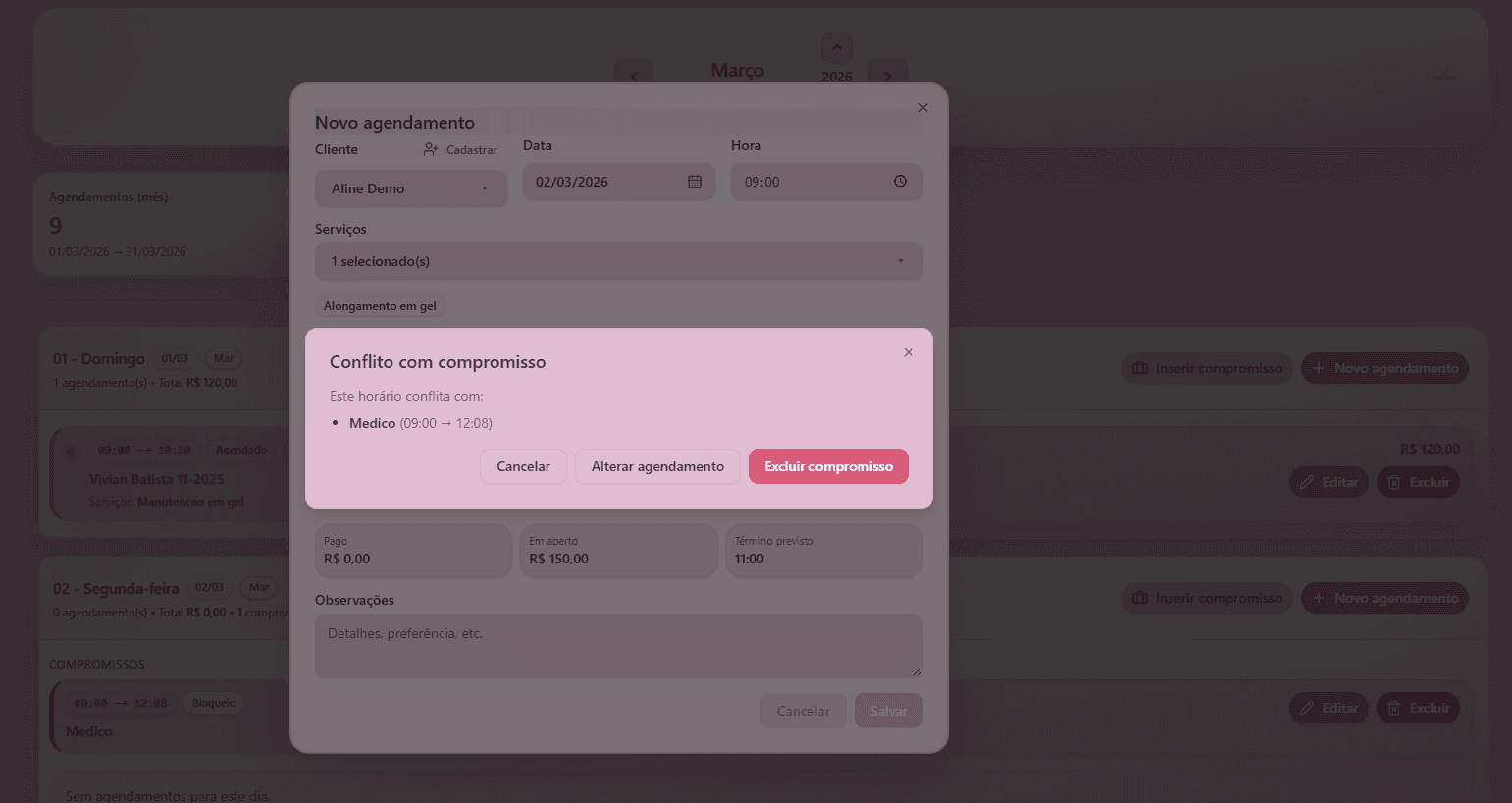The height and width of the screenshot is (803, 1512).
Task: Click Editar for Vivian Batista appointment
Action: point(1329,482)
